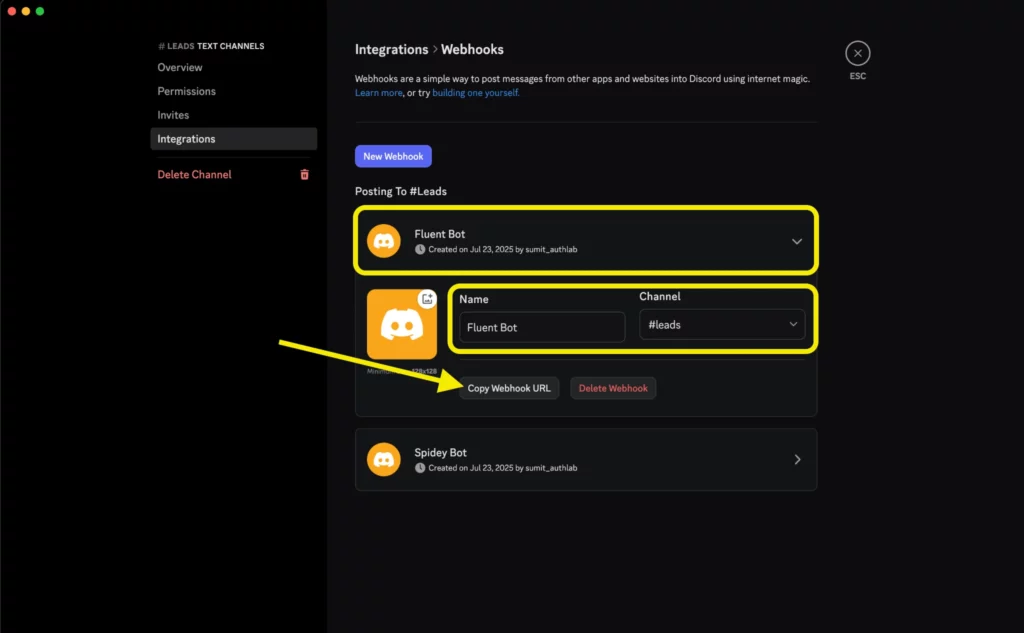Collapse the Fluent Bot webhook entry

pyautogui.click(x=797, y=241)
